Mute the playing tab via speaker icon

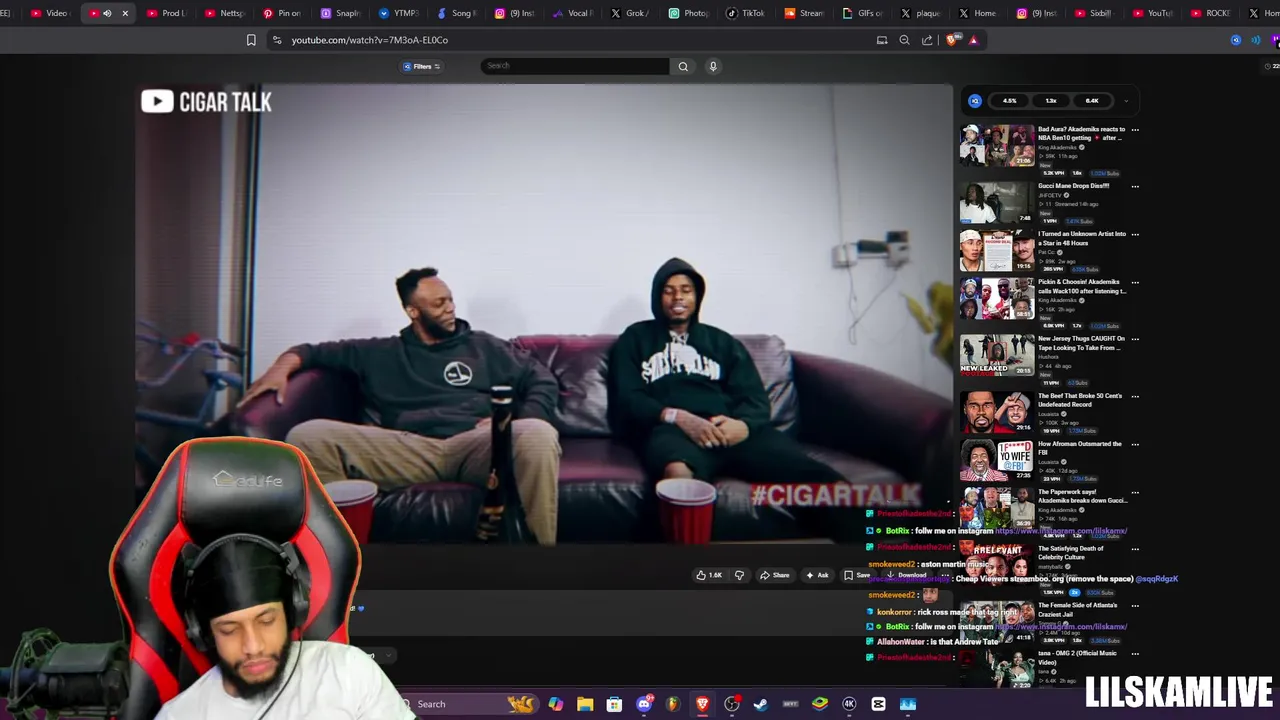[107, 13]
